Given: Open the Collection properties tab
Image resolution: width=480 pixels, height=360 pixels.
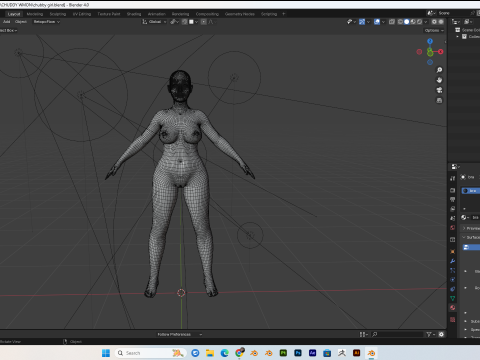Looking at the screenshot, I should [452, 240].
